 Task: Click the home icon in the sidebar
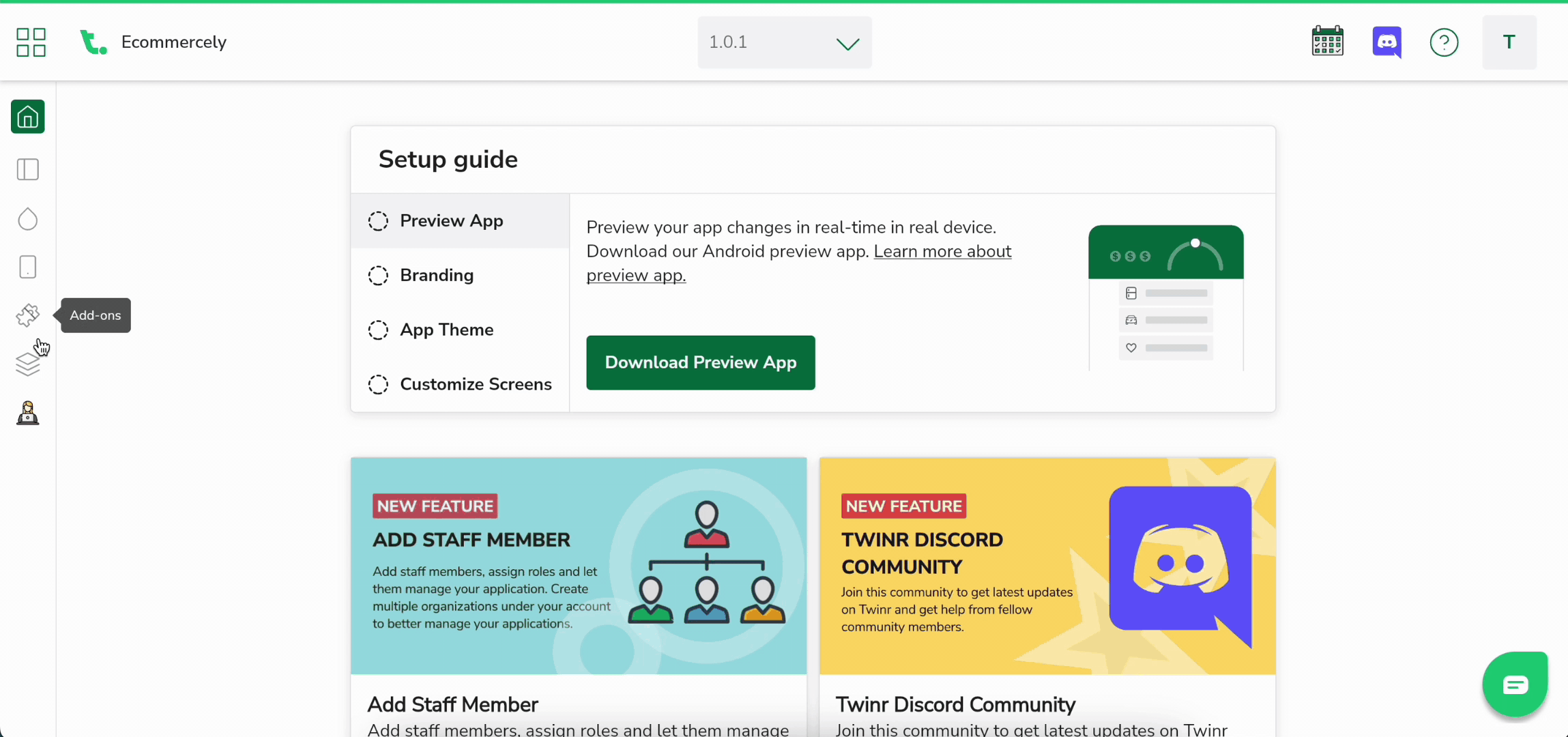[x=28, y=117]
